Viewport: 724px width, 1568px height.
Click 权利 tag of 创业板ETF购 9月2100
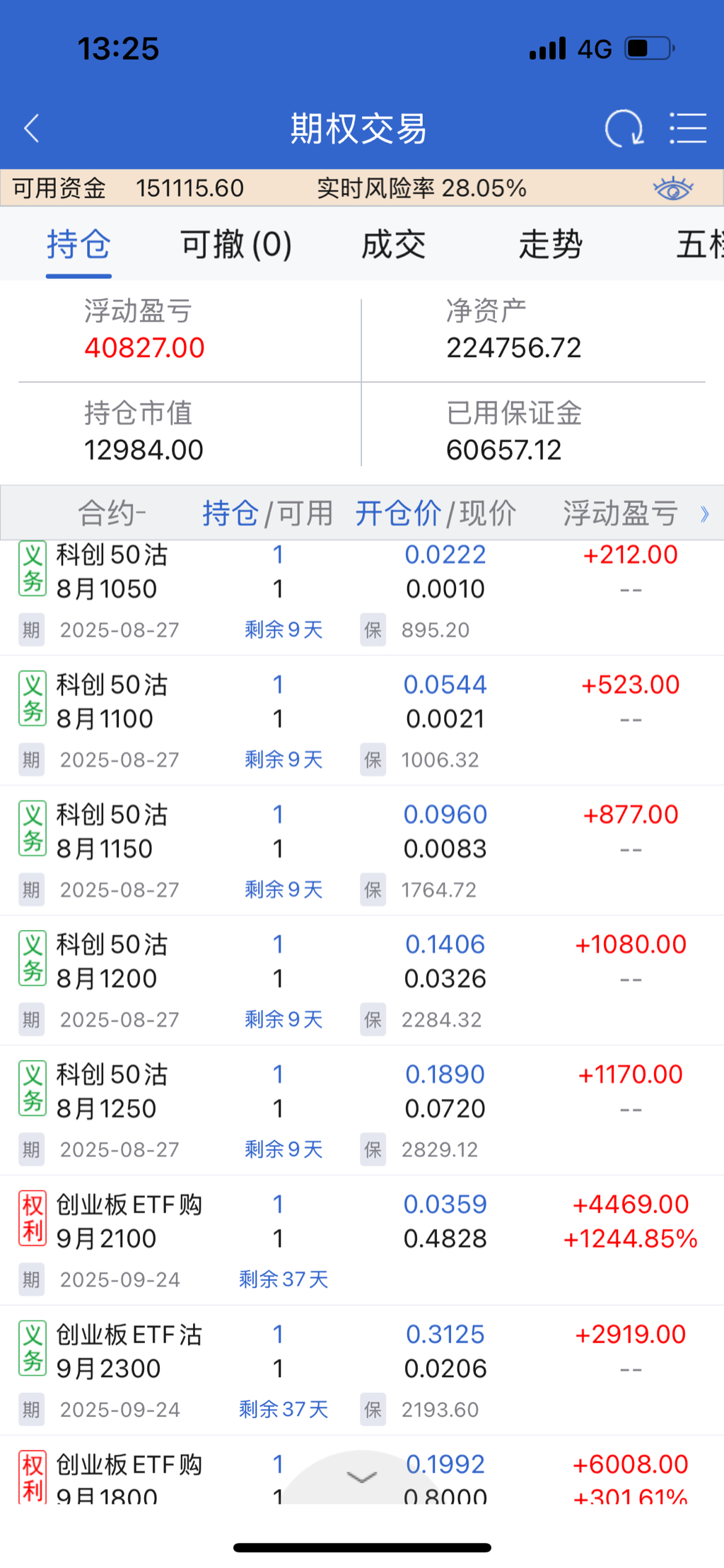(x=33, y=1219)
